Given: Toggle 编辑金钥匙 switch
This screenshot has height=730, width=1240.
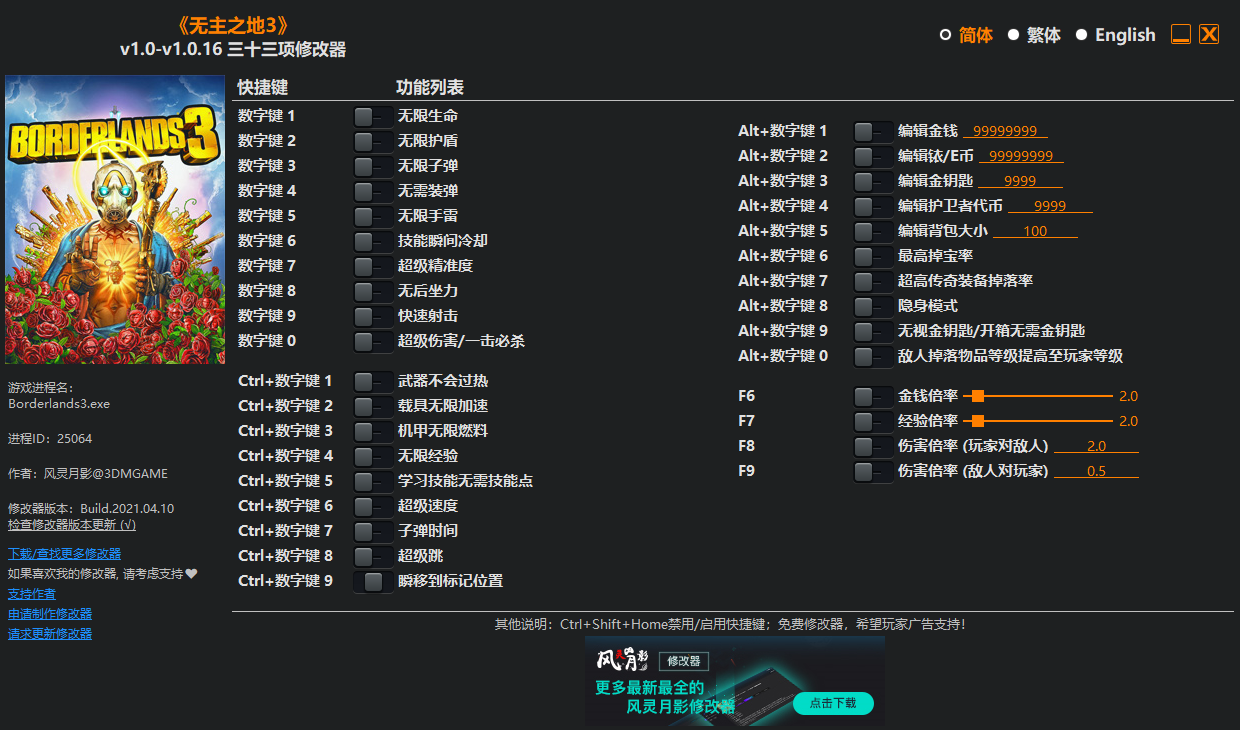Looking at the screenshot, I should point(873,181).
